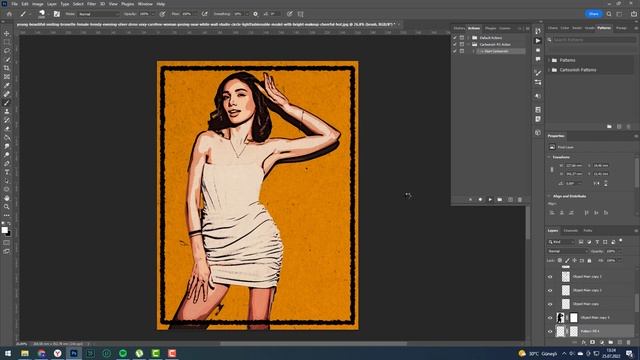The height and width of the screenshot is (360, 640).
Task: Toggle layer filtering on/off switch
Action: pyautogui.click(x=621, y=241)
